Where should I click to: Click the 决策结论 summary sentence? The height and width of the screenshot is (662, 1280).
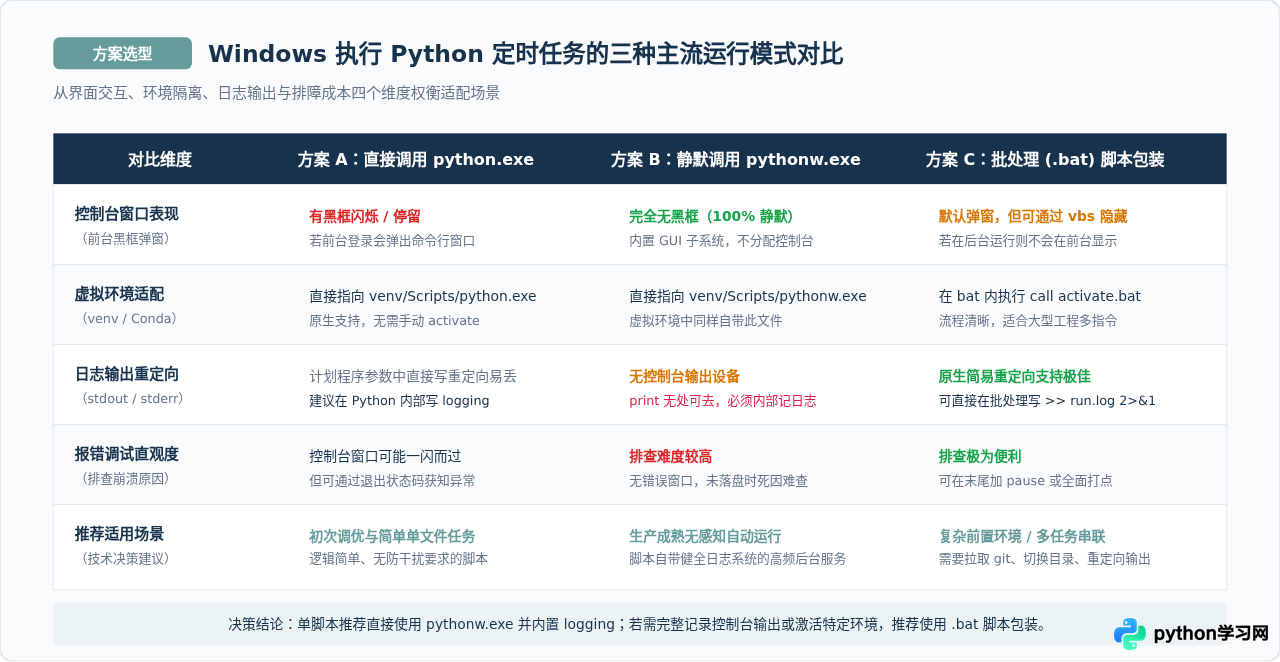pos(638,624)
